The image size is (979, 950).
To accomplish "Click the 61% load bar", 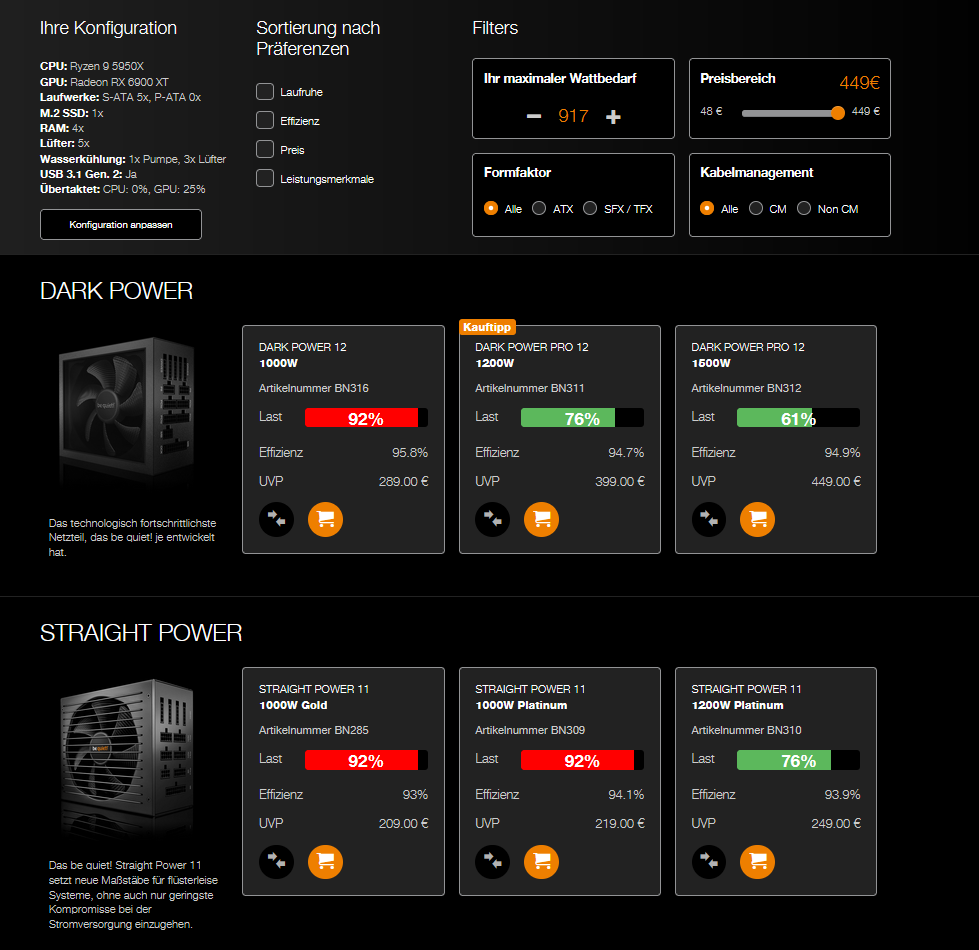I will [798, 418].
